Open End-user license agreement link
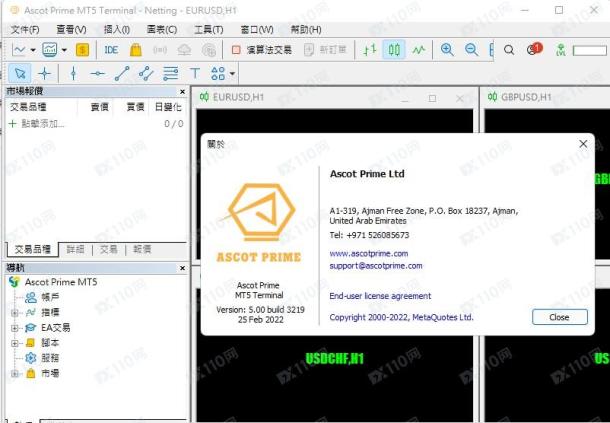 (380, 296)
